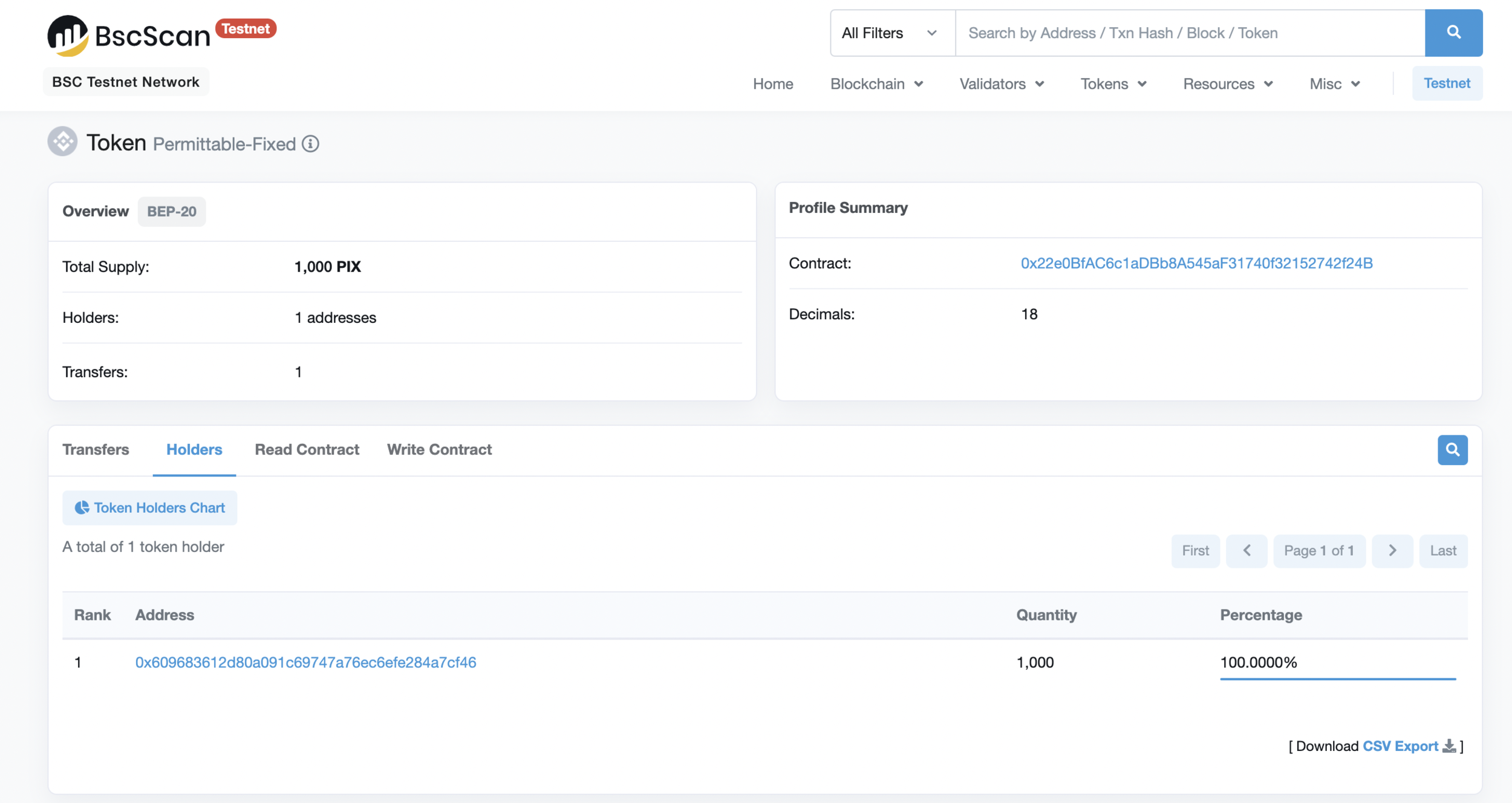
Task: Expand the Validators menu
Action: point(1002,84)
